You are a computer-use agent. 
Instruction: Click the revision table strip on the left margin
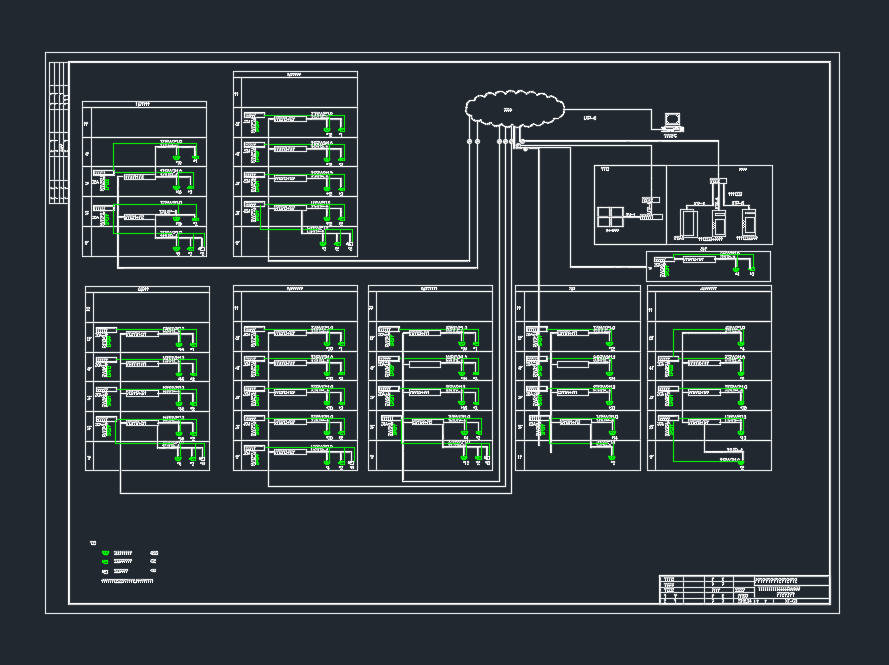(x=59, y=133)
